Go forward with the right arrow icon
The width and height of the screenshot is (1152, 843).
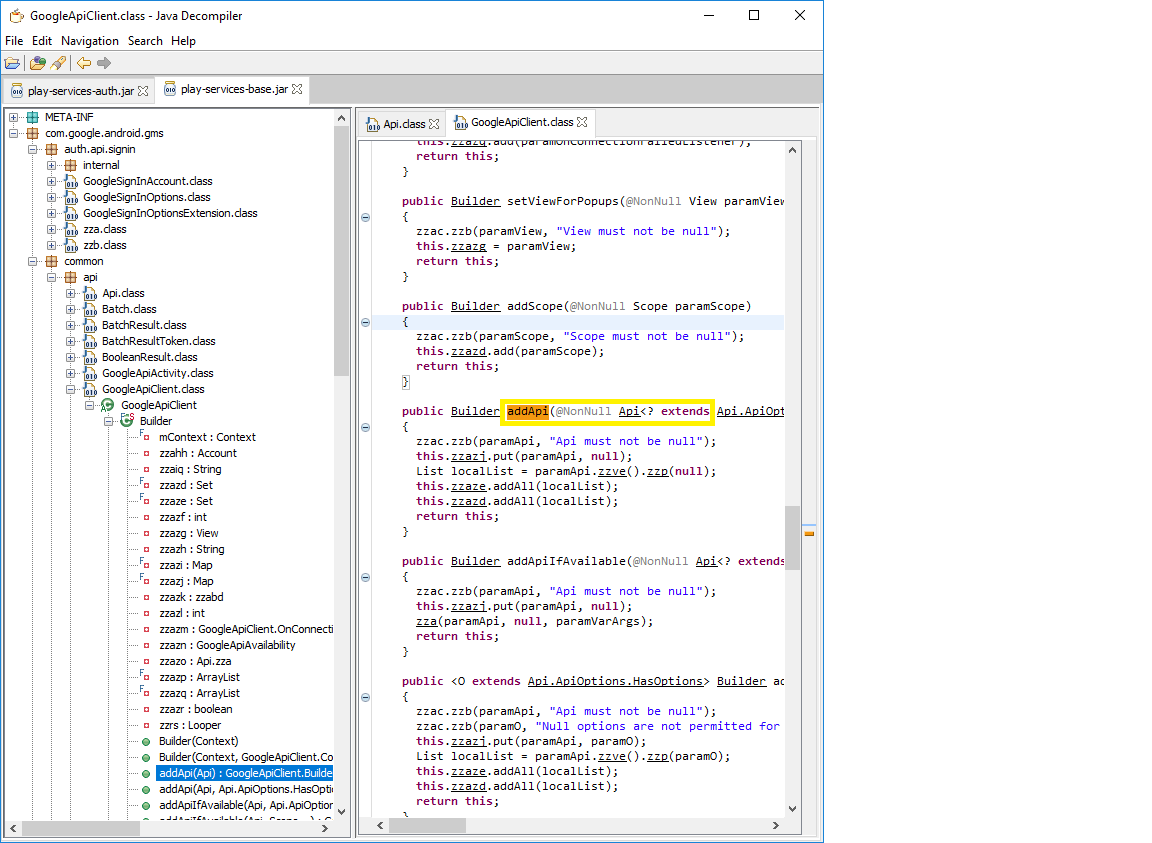click(x=104, y=63)
